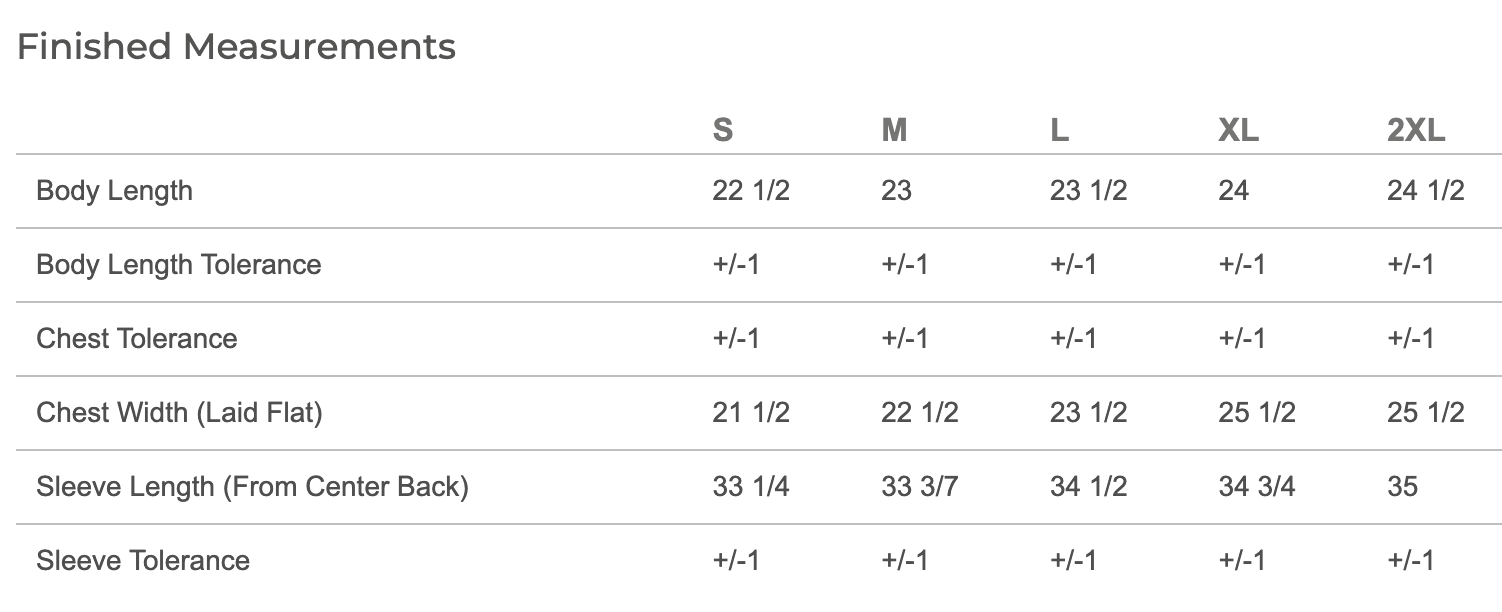Click Sleeve Length (From Center Back) label
This screenshot has height=612, width=1502.
(252, 486)
